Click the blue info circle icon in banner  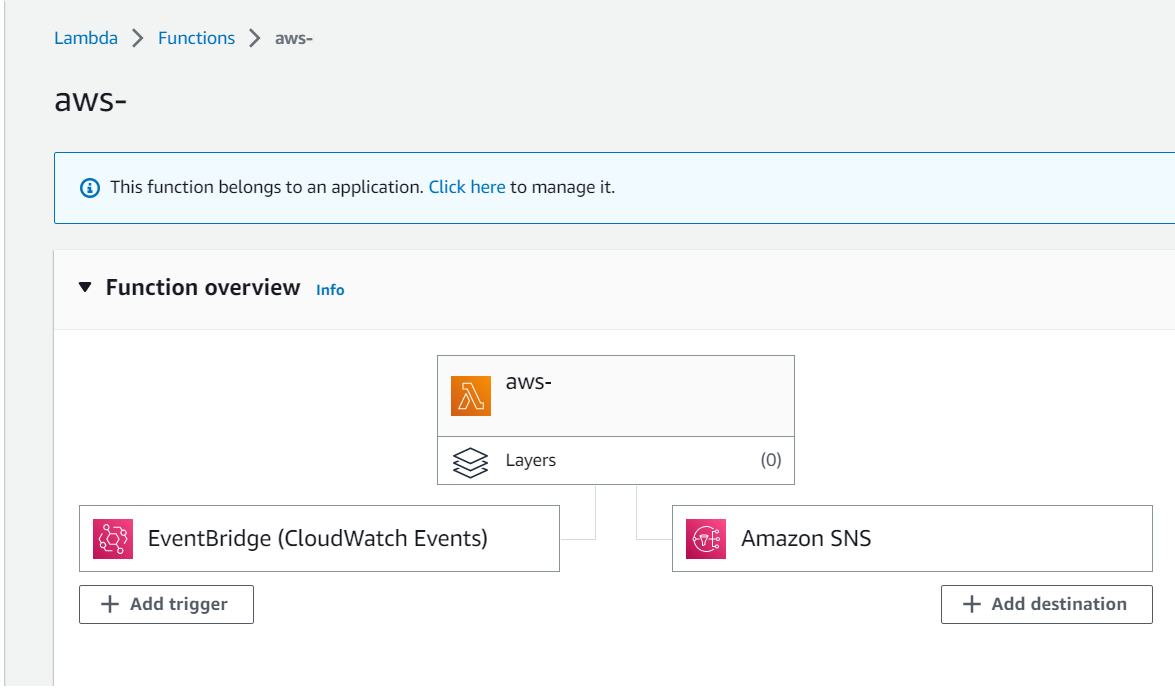[90, 188]
